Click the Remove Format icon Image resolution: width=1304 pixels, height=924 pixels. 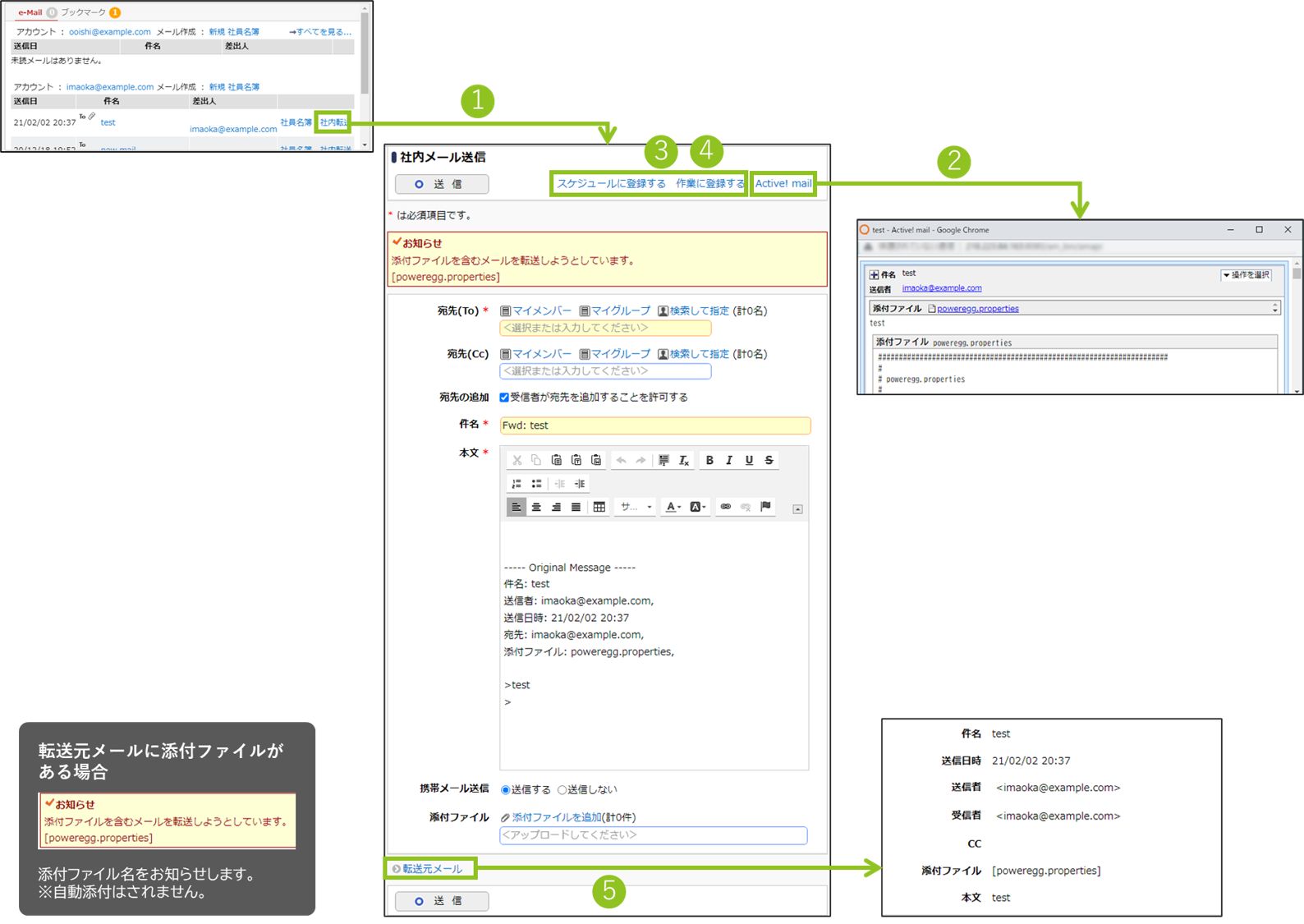click(x=684, y=460)
